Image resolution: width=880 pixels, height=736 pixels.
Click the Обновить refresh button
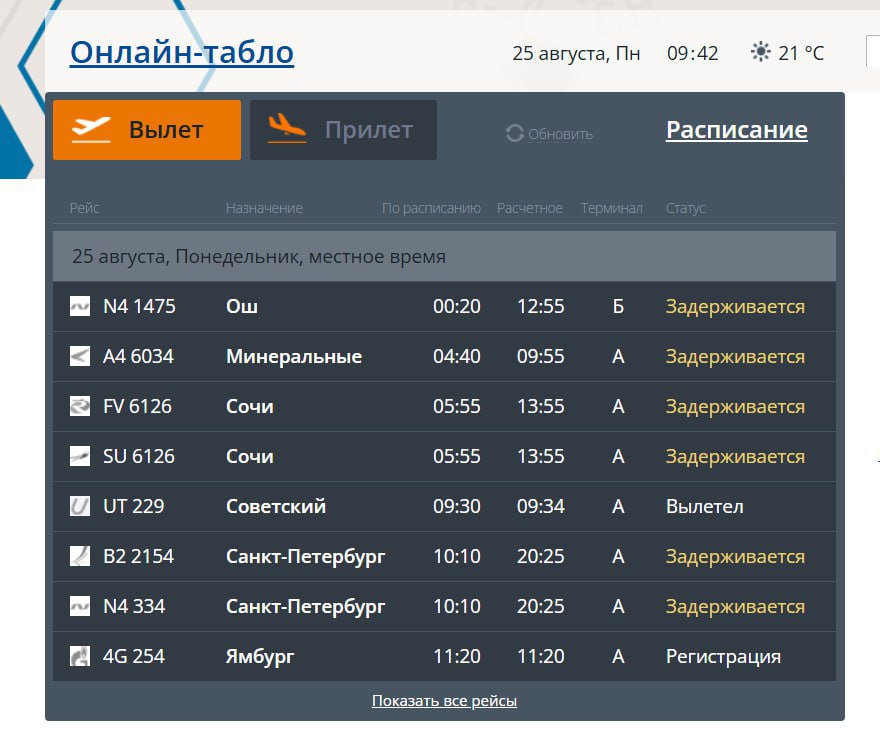click(549, 134)
